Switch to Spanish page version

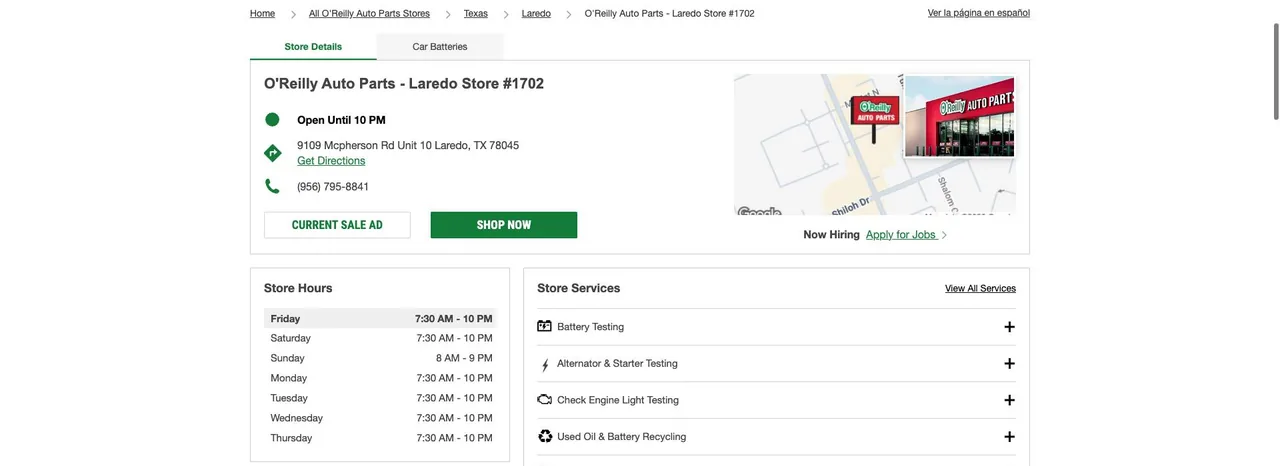(979, 13)
